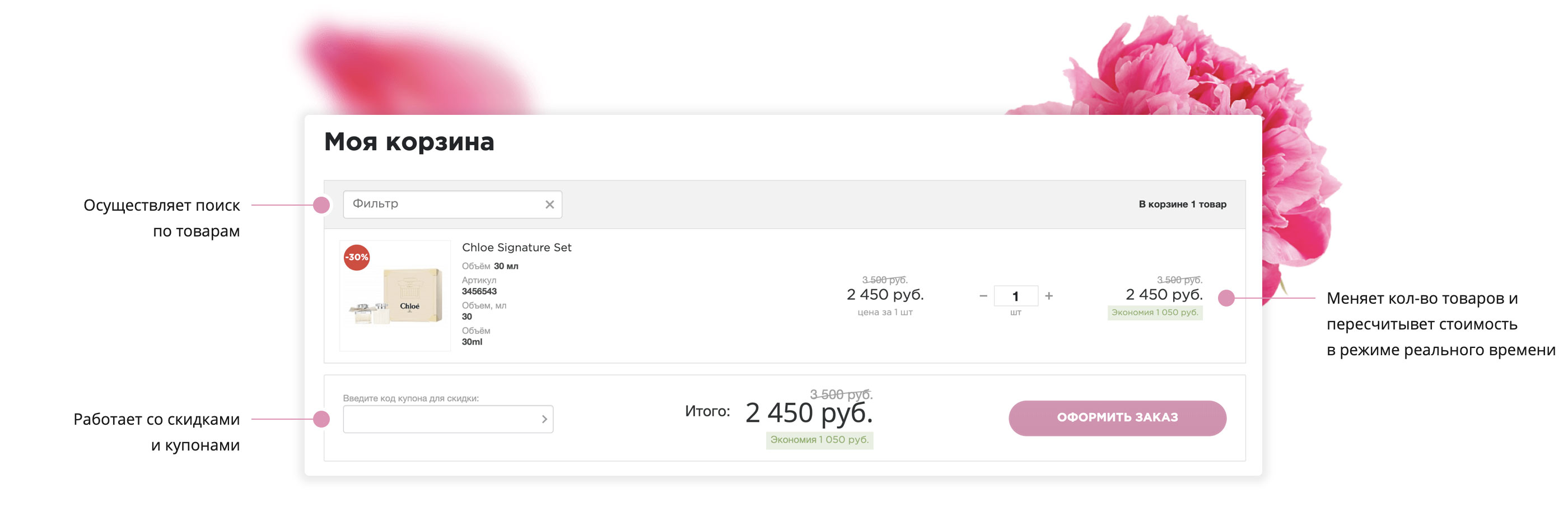The height and width of the screenshot is (520, 1568).
Task: Decrease quantity with the minus icon
Action: (x=983, y=296)
